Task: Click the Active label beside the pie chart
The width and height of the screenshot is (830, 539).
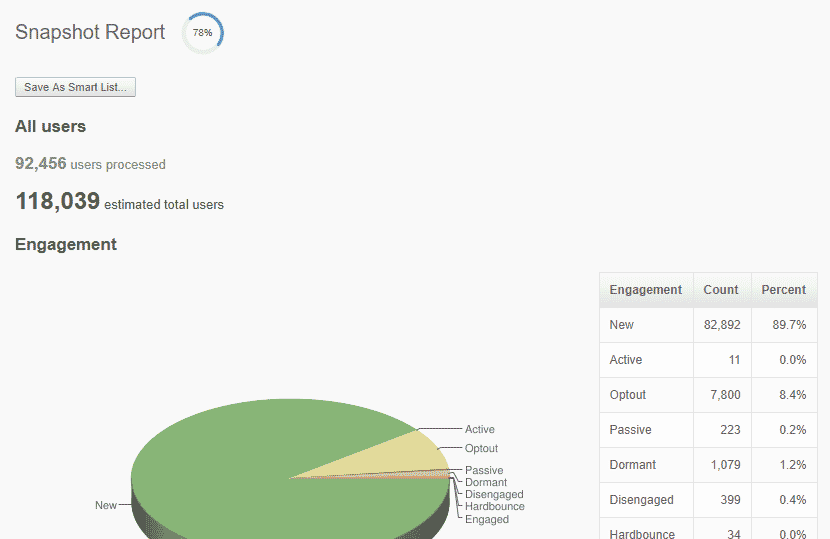Action: click(x=479, y=430)
